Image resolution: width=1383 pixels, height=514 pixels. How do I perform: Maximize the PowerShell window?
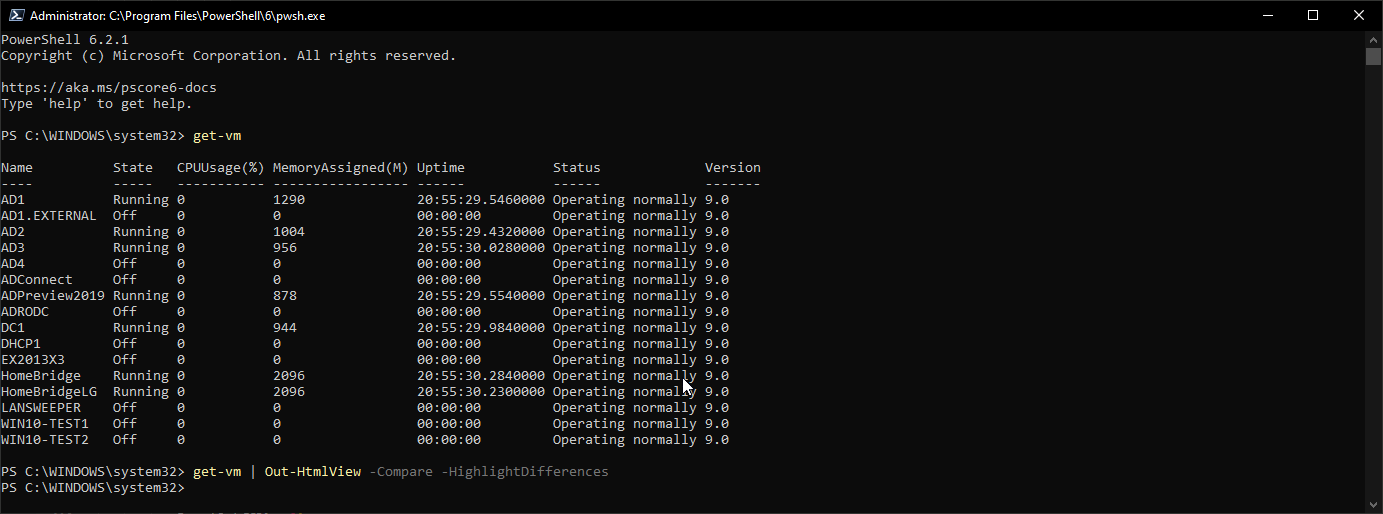click(1313, 15)
